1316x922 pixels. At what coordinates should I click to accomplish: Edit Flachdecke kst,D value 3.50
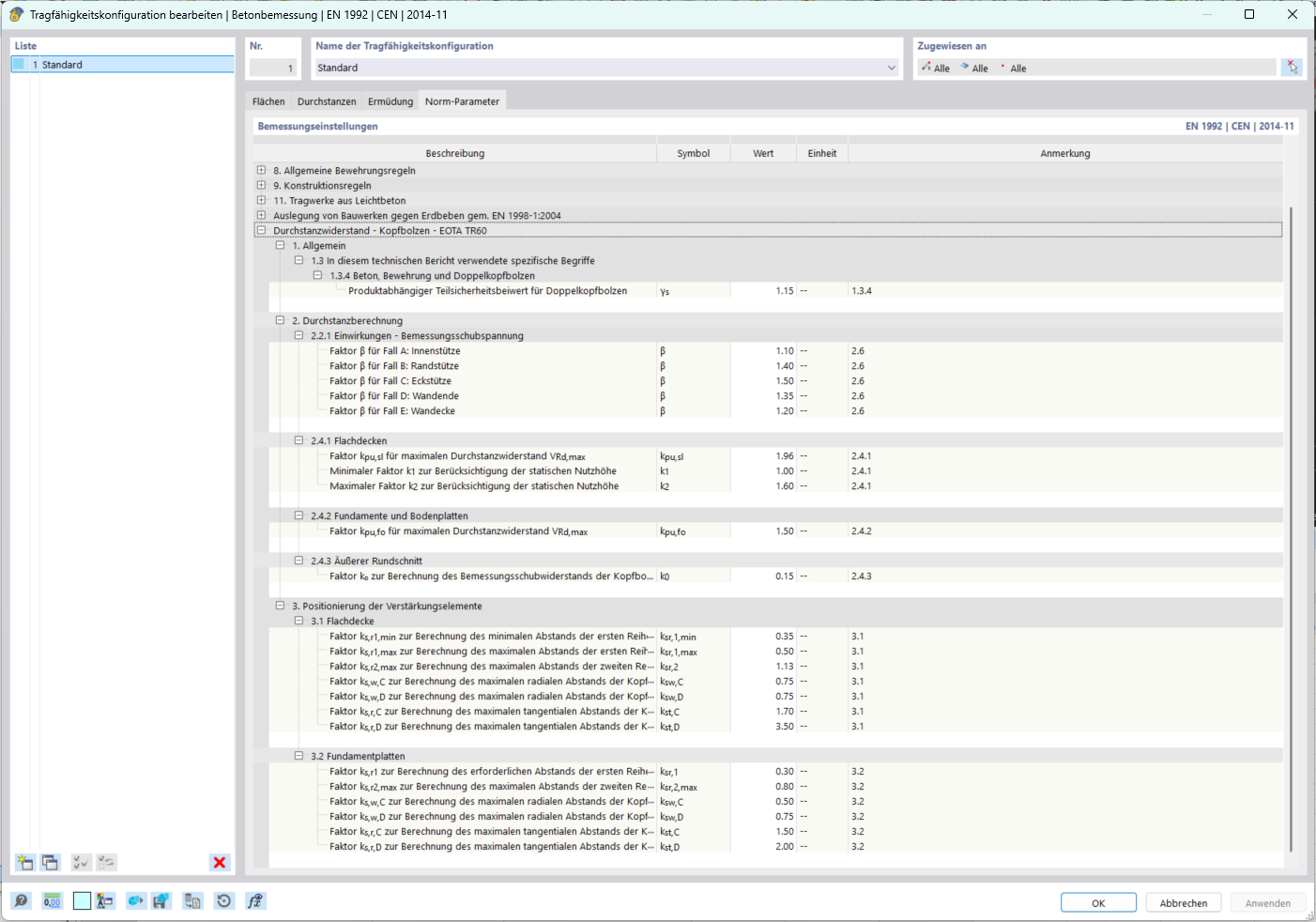[x=763, y=726]
